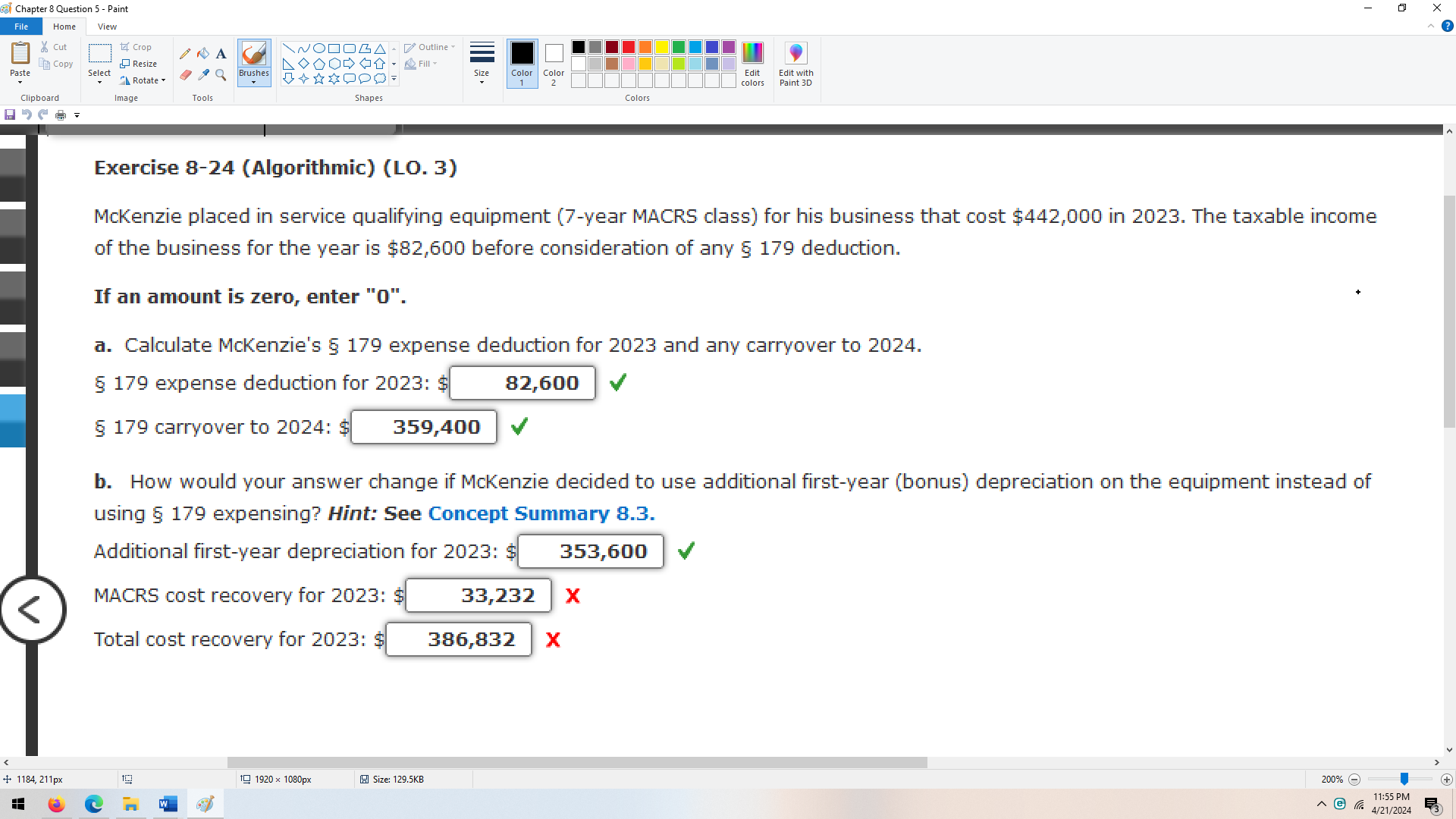Switch to the View tab

[x=107, y=26]
